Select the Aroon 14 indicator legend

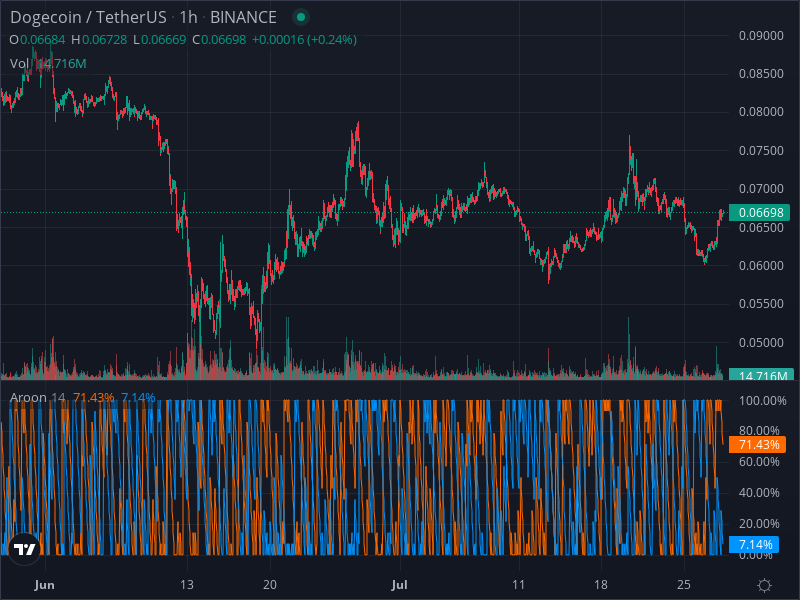pyautogui.click(x=38, y=397)
